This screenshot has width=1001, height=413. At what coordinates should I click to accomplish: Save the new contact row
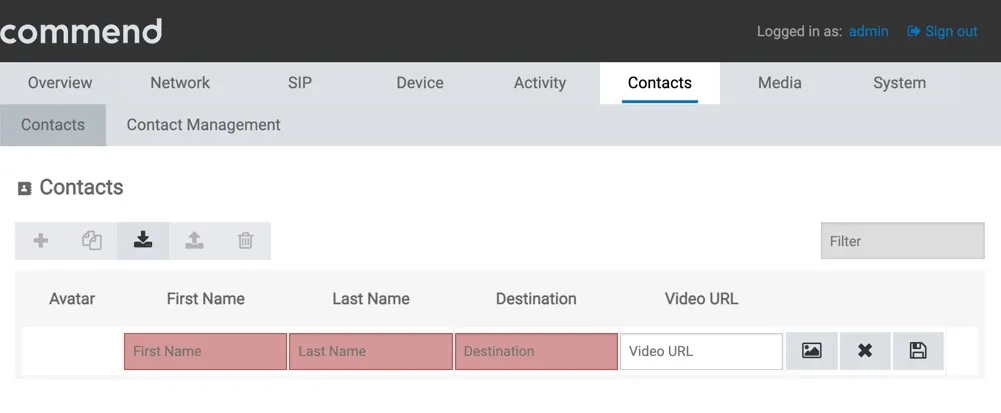tap(918, 350)
